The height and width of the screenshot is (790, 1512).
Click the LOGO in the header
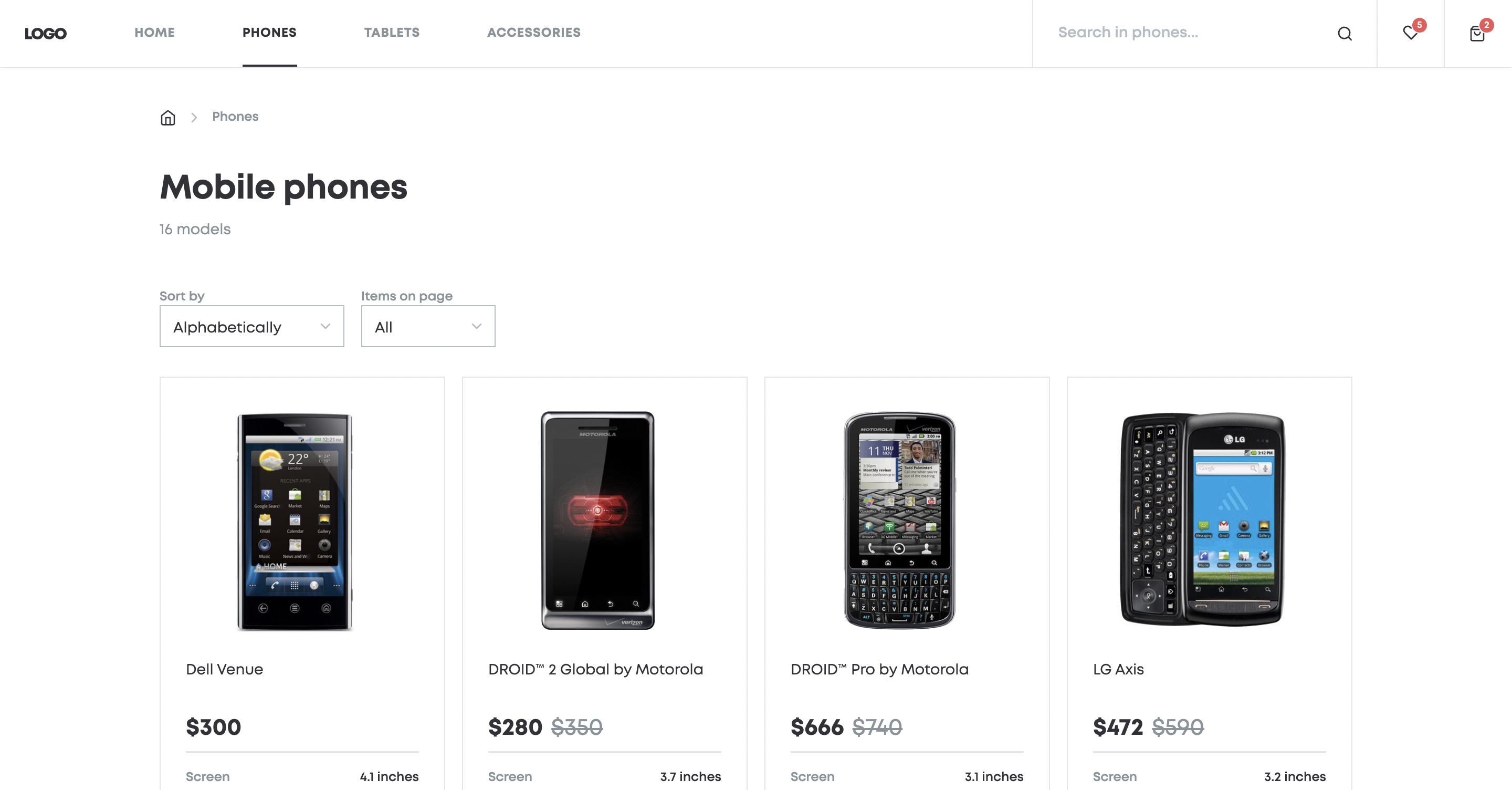[x=46, y=34]
